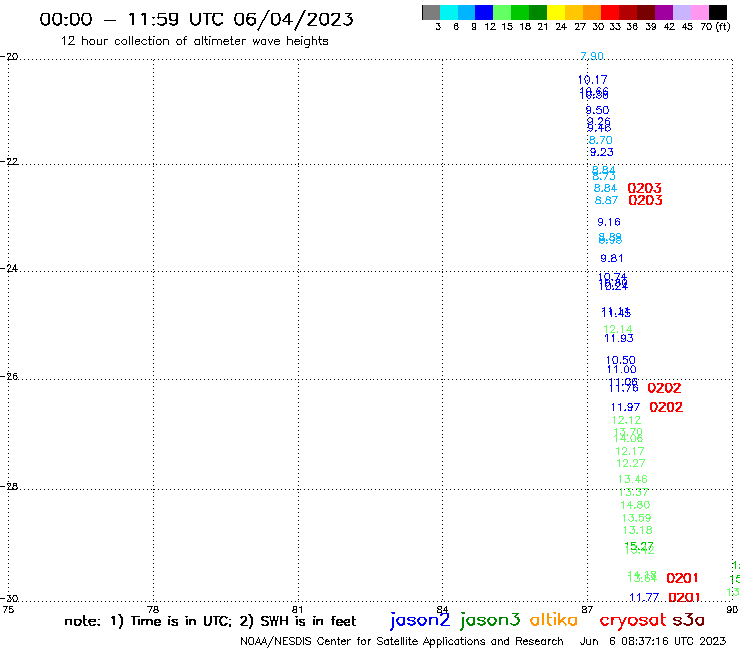Click the '24' label under the color scale
Screen dimensions: 740x650
click(561, 27)
